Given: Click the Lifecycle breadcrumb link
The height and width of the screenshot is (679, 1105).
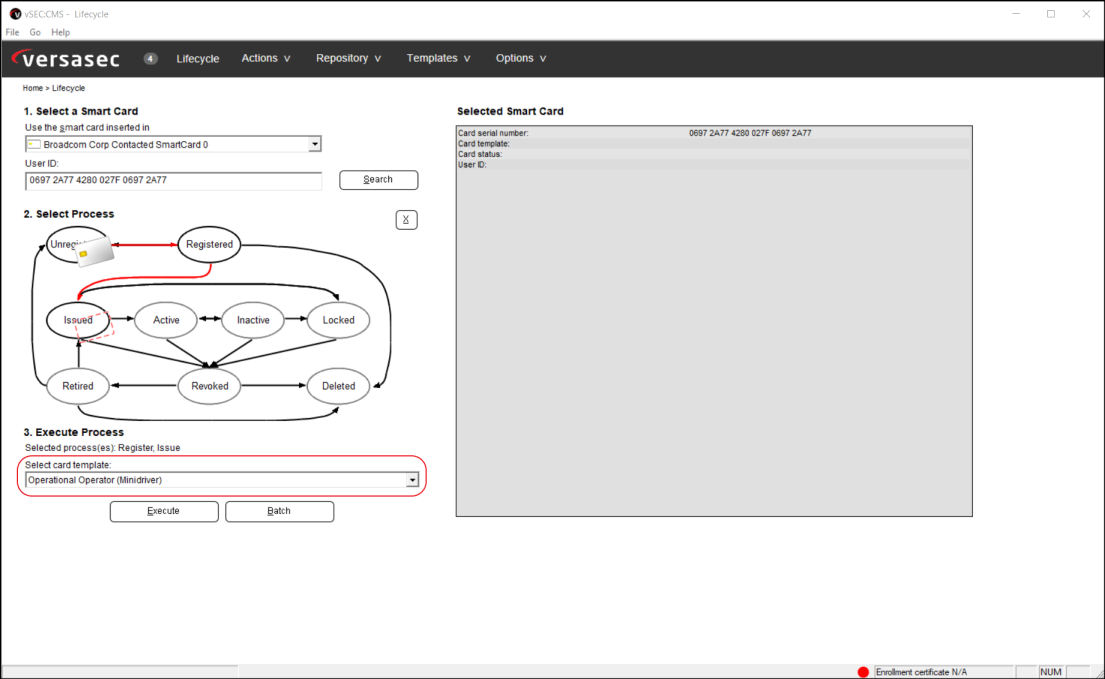Looking at the screenshot, I should 68,88.
